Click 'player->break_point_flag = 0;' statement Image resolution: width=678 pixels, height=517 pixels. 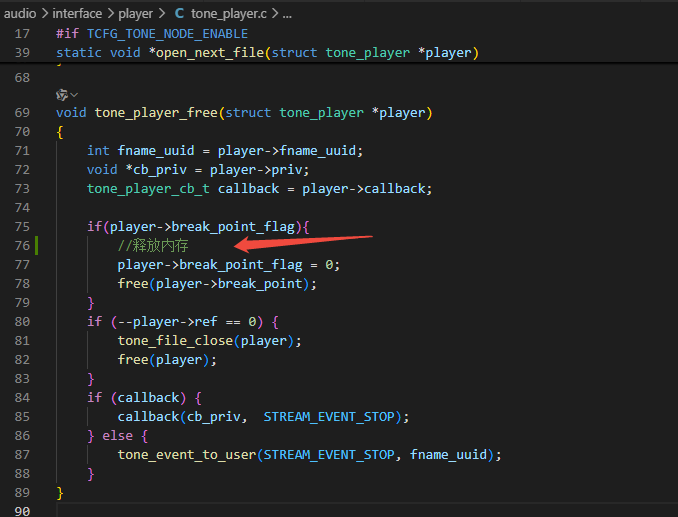point(229,265)
